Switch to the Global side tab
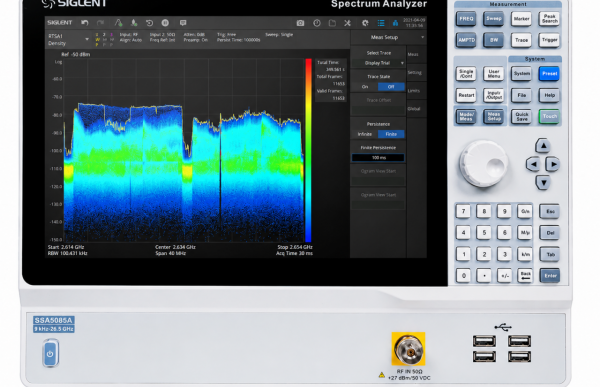 click(414, 109)
